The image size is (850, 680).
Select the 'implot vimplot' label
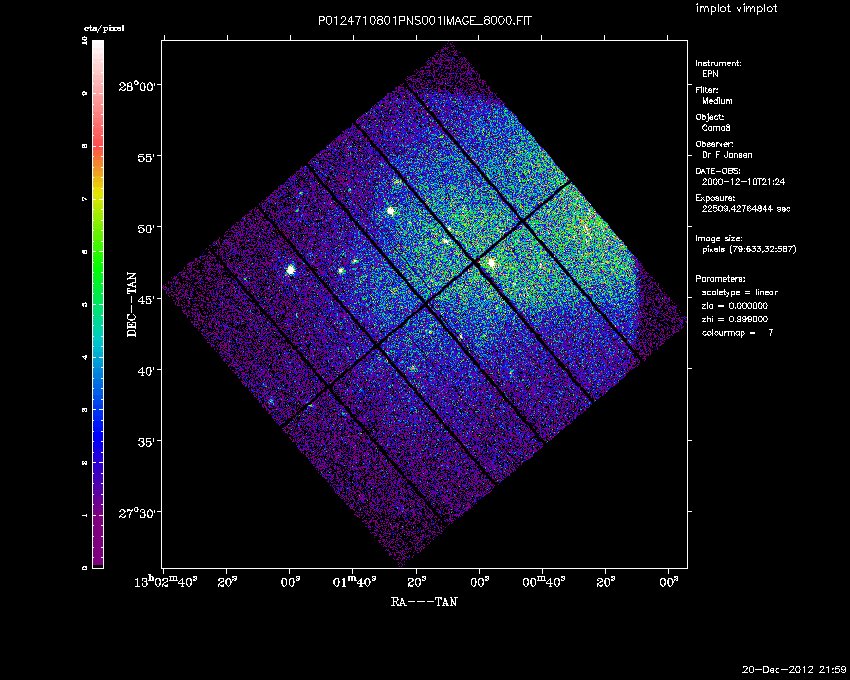coord(736,8)
